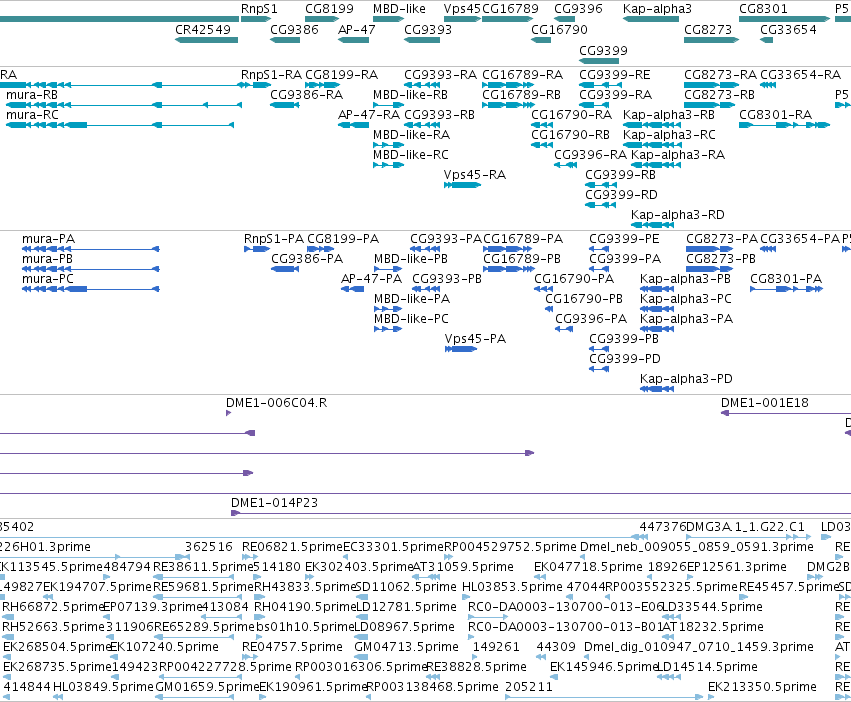Screen dimensions: 851x702
Task: Click the bs01h10.5prime EST
Action: click(x=260, y=637)
